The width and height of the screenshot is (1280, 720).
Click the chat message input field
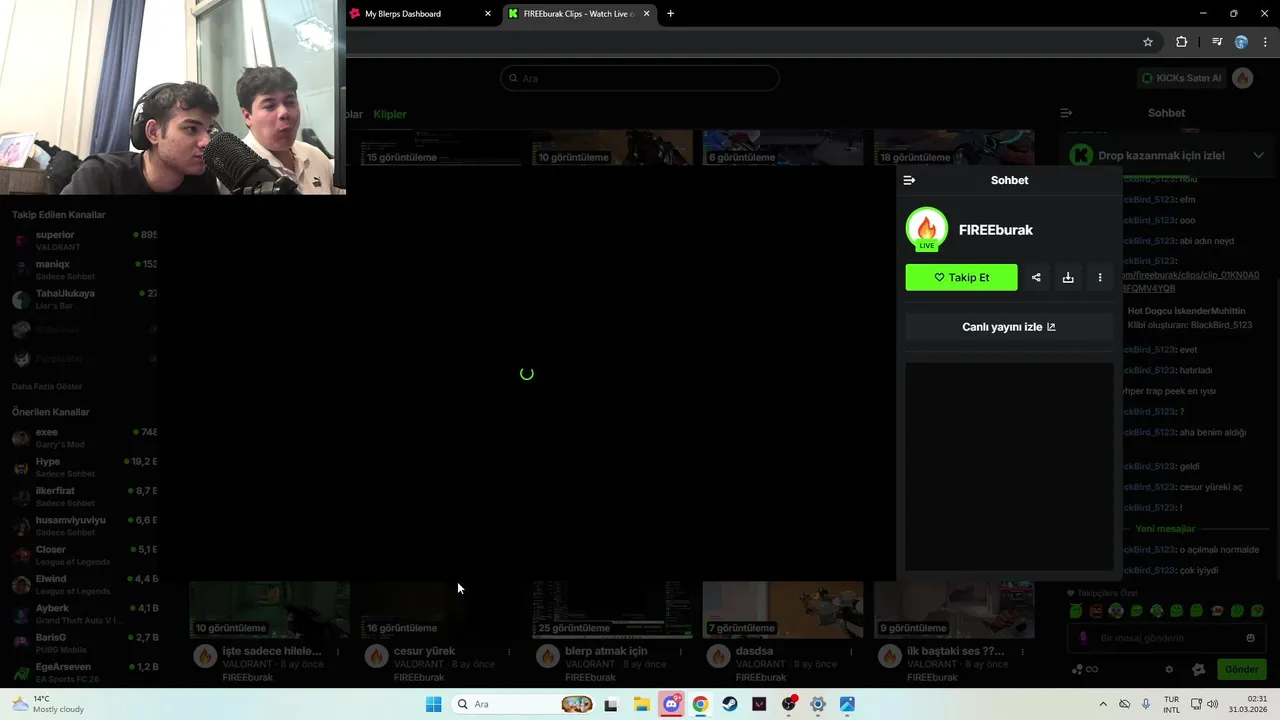pyautogui.click(x=1165, y=638)
